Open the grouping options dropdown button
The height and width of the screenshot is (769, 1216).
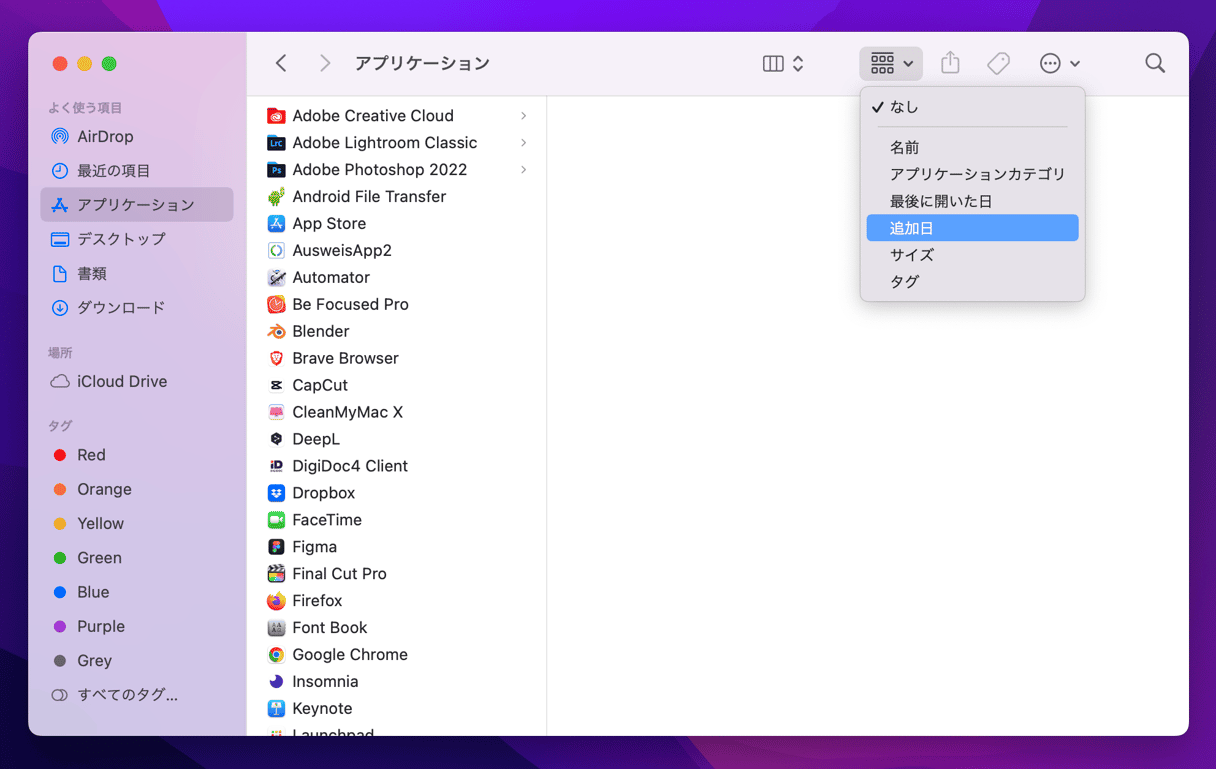point(891,63)
